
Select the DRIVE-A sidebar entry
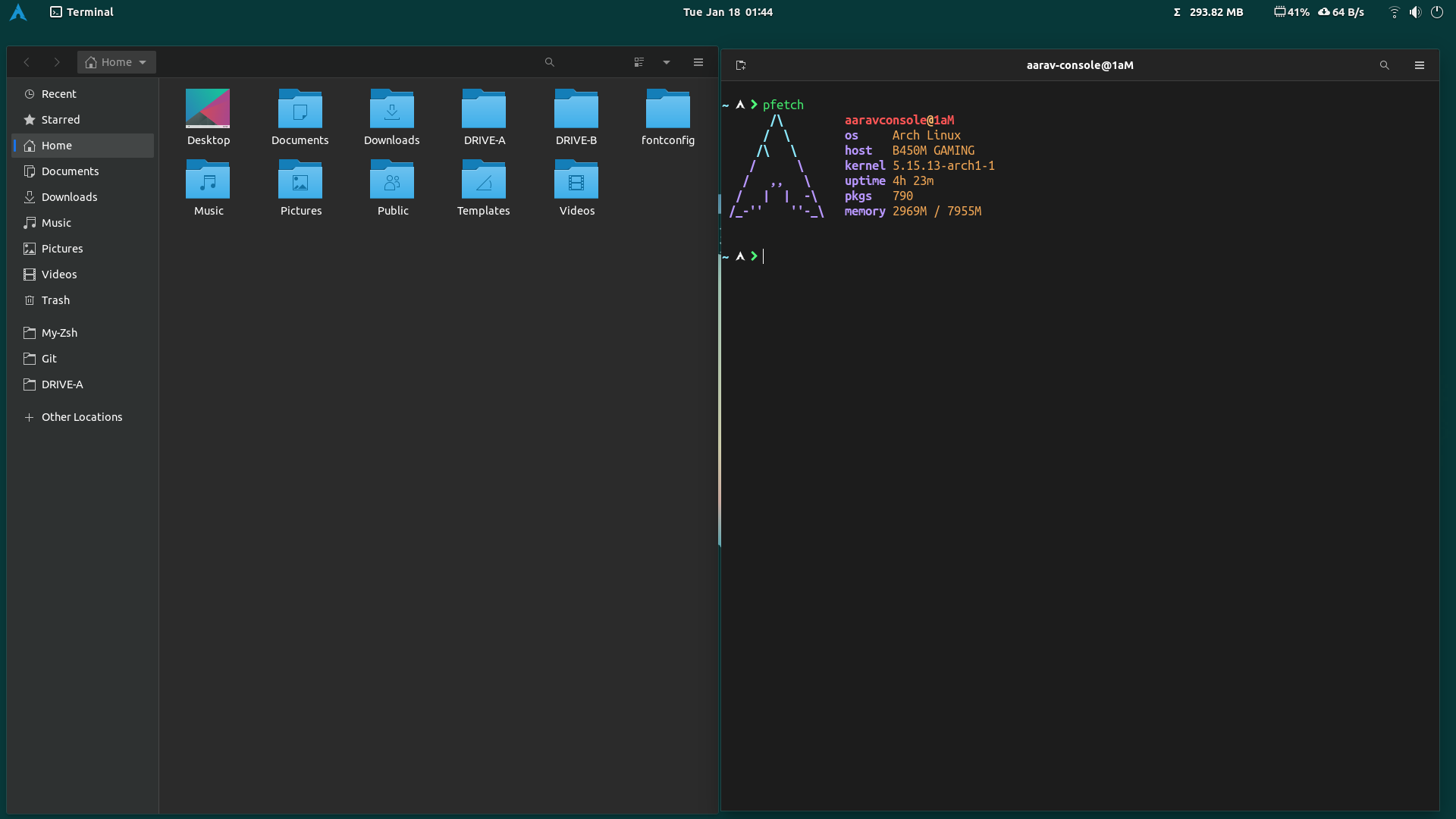[x=62, y=384]
